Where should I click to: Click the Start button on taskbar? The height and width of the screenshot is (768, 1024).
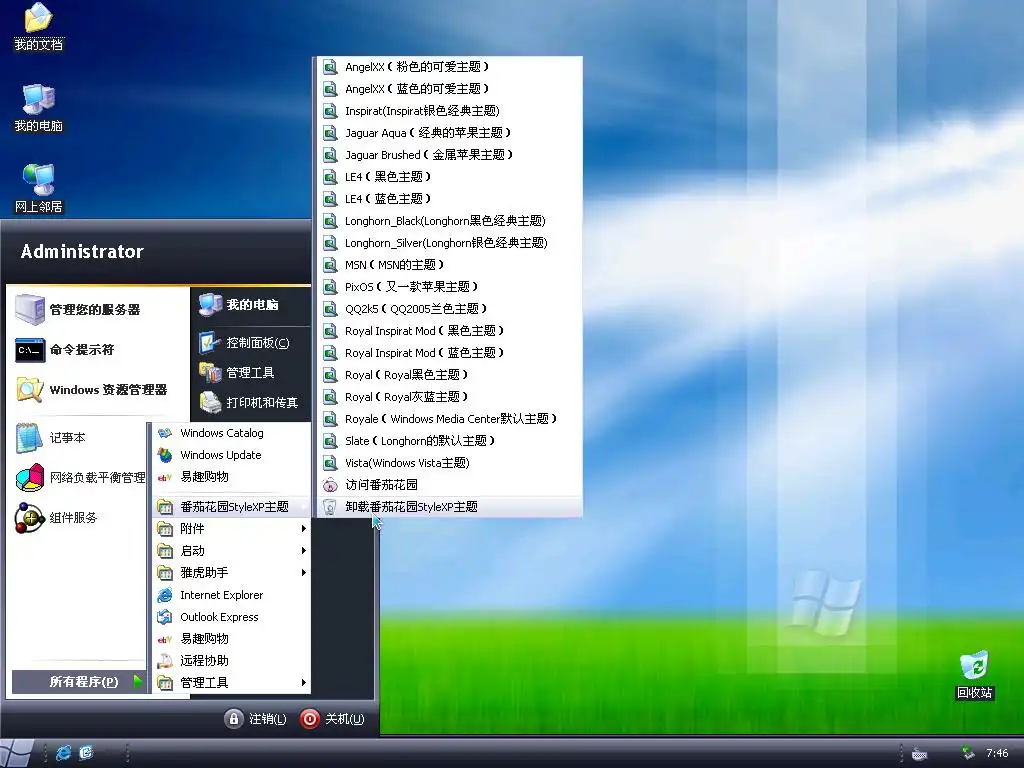(16, 753)
